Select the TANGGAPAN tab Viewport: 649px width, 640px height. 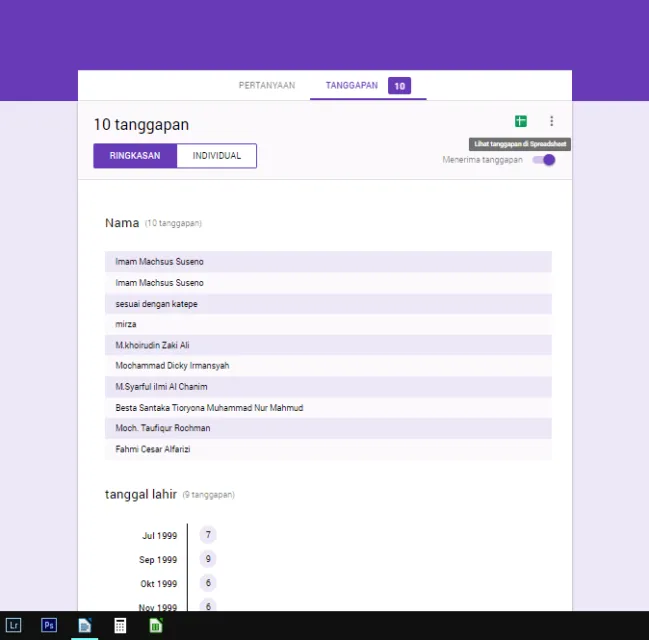point(351,86)
